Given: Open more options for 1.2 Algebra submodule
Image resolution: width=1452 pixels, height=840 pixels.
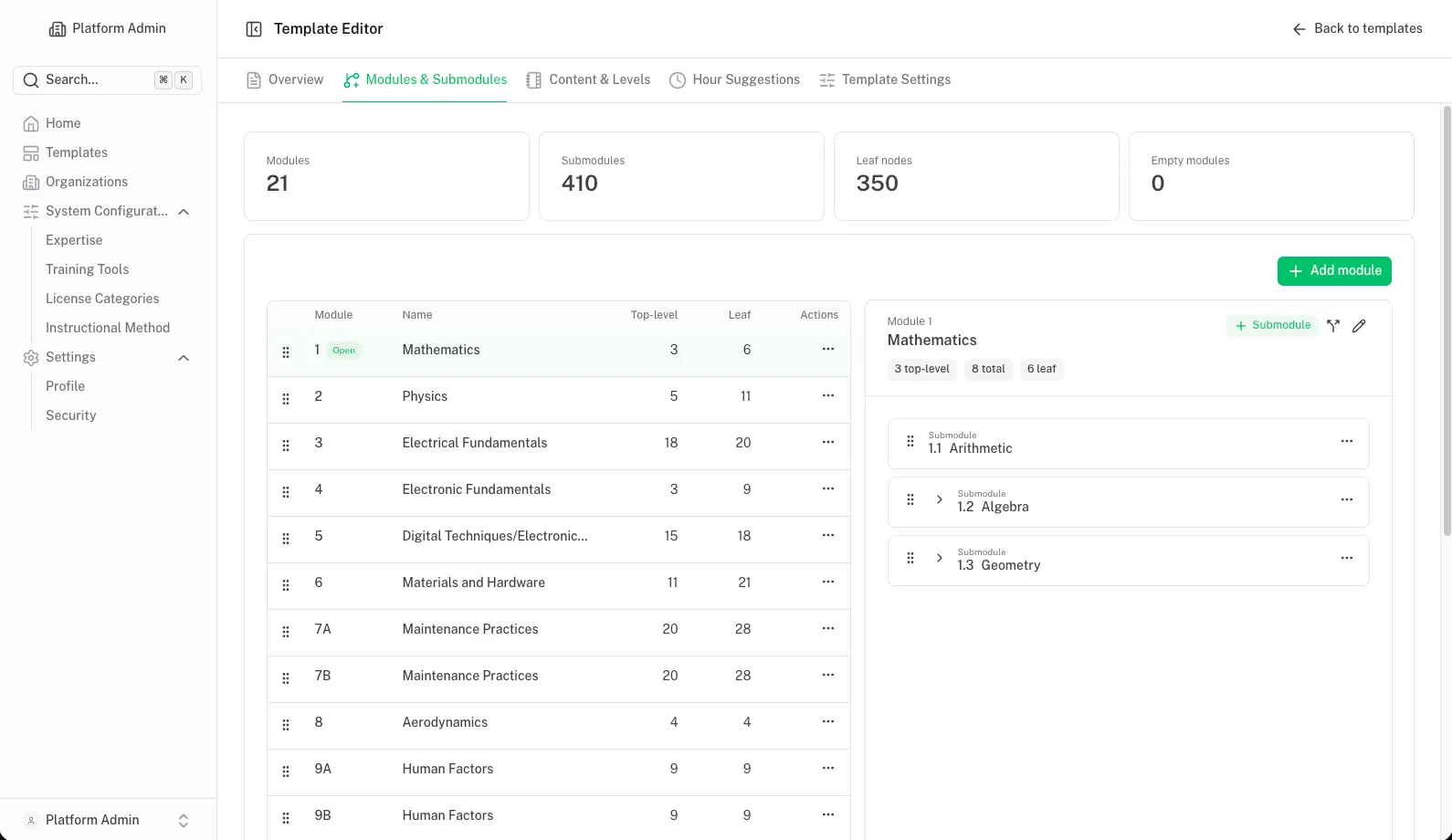Looking at the screenshot, I should click(1347, 499).
